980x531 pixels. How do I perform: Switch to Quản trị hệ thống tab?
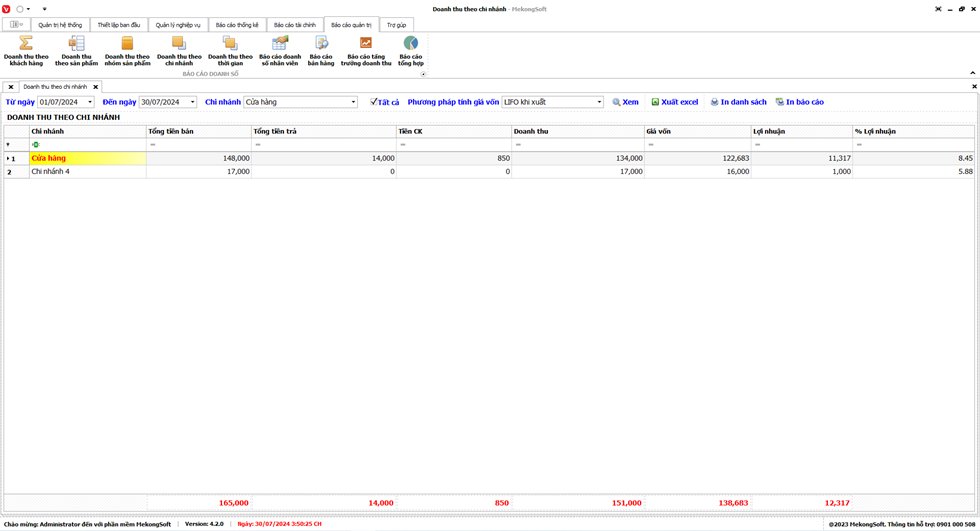(60, 25)
